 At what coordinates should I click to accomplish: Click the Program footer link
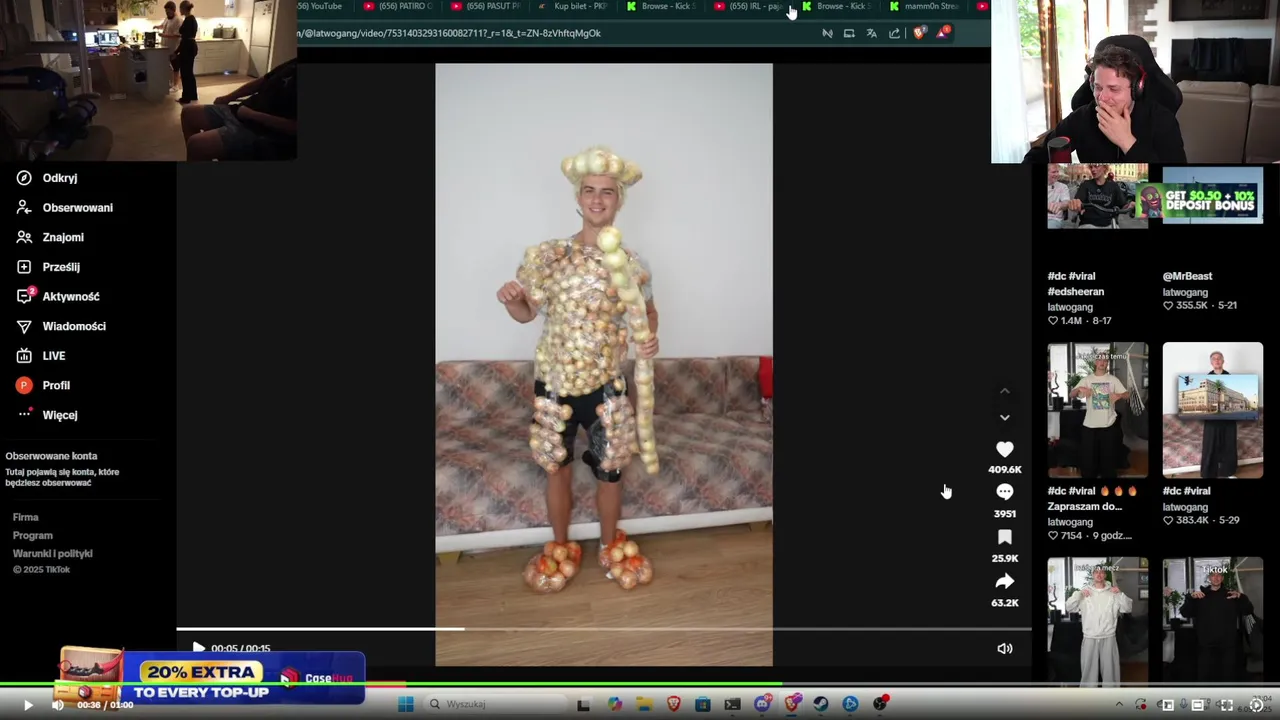33,535
